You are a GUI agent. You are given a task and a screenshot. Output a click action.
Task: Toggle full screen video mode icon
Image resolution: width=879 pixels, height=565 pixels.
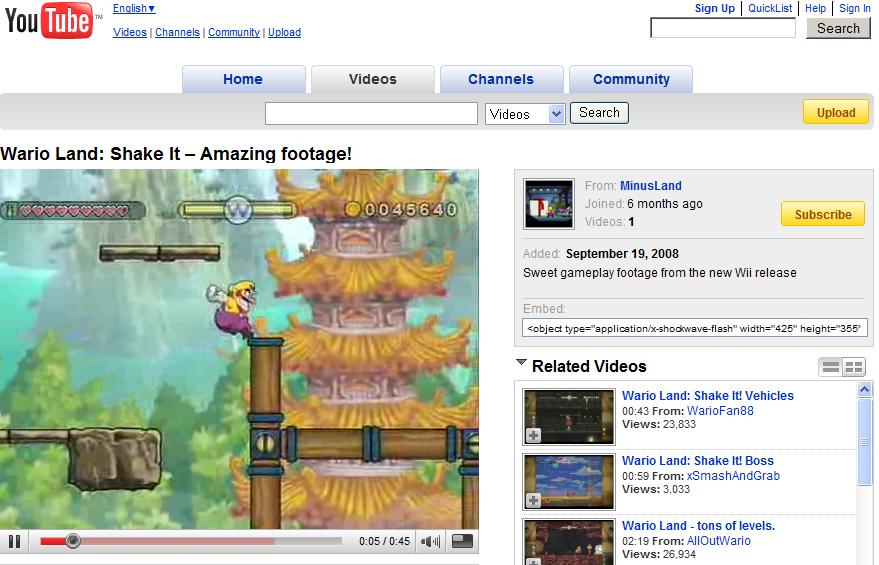[462, 541]
